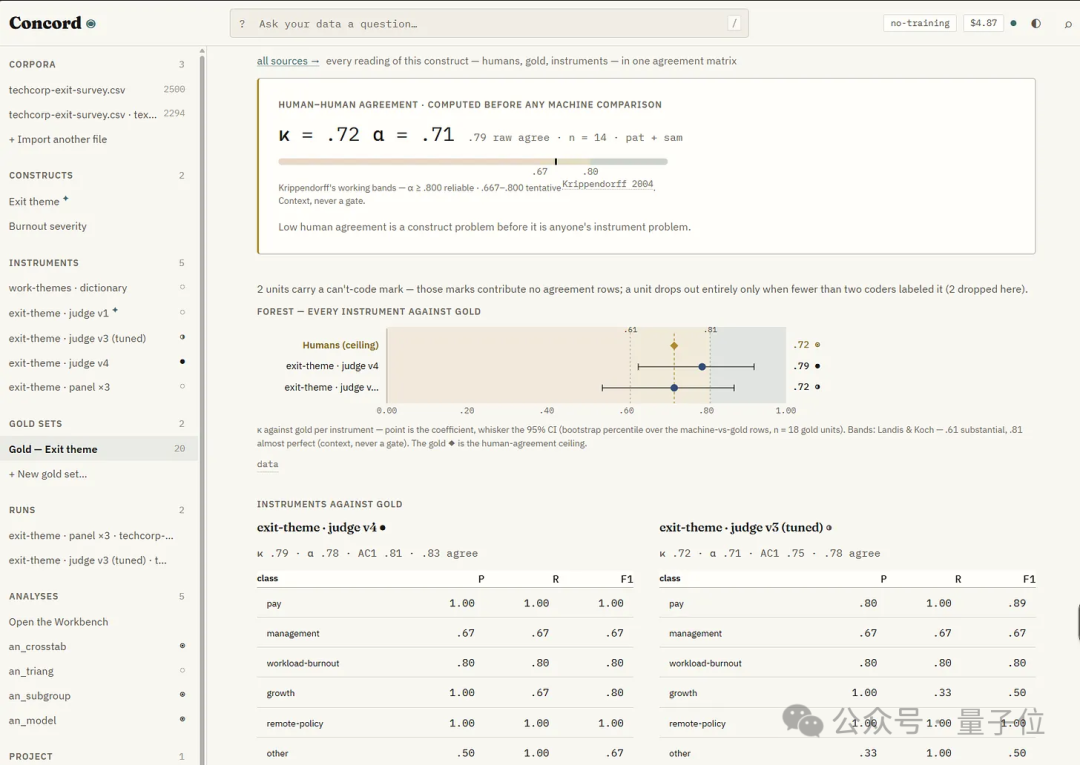The image size is (1080, 765).
Task: Click 'Open the Workbench'
Action: click(59, 622)
